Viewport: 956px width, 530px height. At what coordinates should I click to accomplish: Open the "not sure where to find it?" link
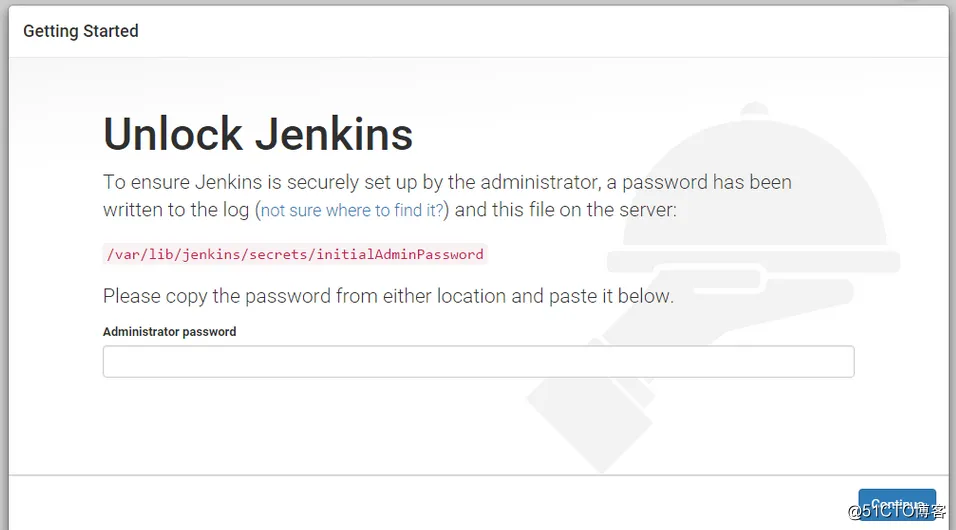click(354, 211)
